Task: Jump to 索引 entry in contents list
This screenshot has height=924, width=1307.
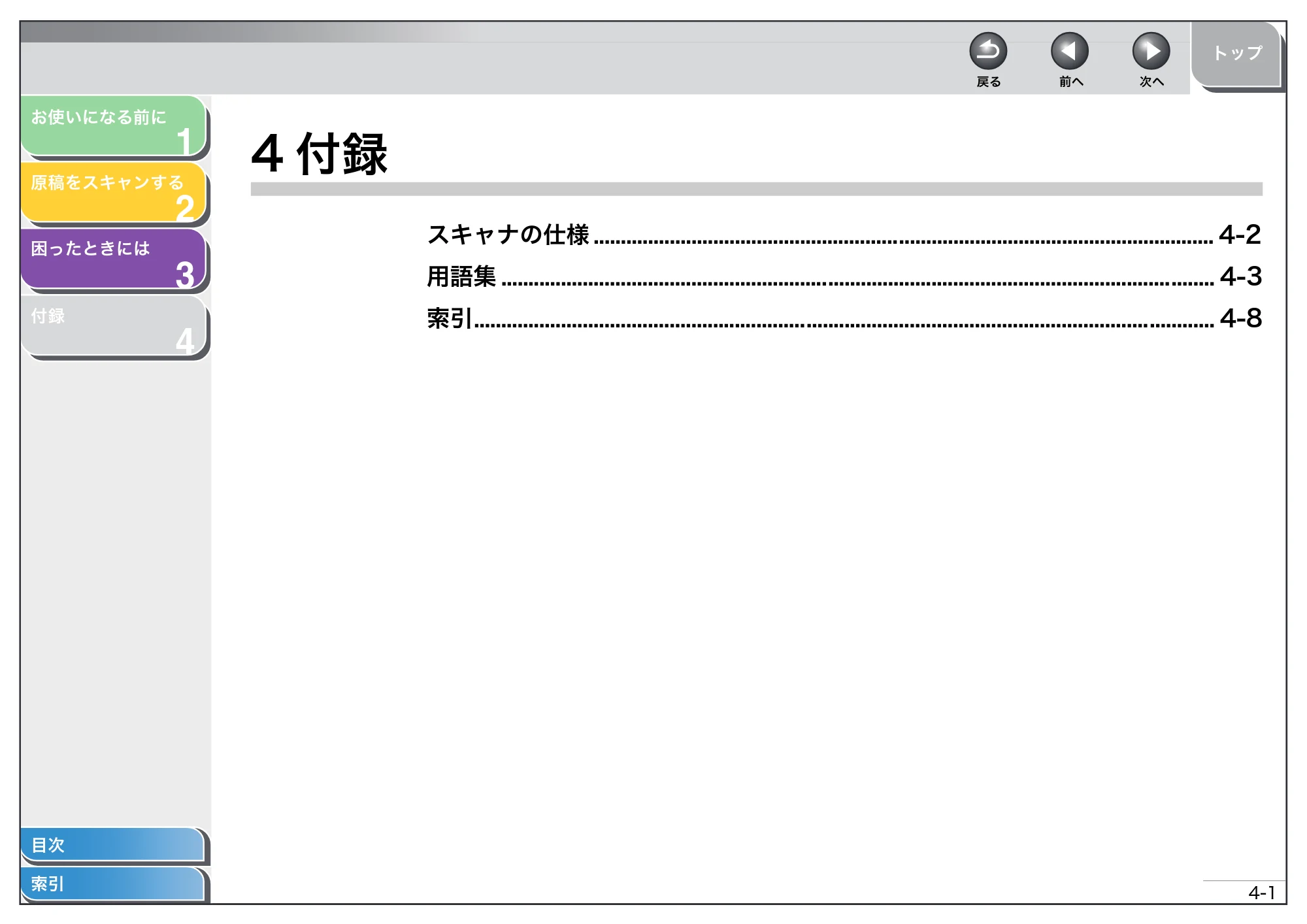Action: point(450,318)
